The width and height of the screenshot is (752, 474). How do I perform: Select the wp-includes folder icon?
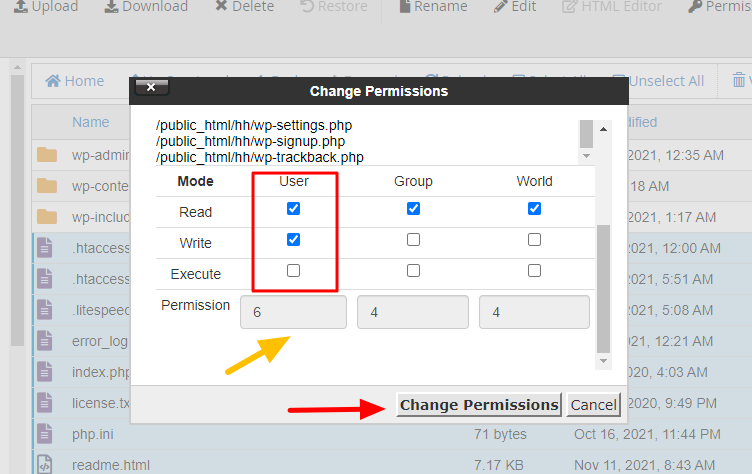point(47,217)
